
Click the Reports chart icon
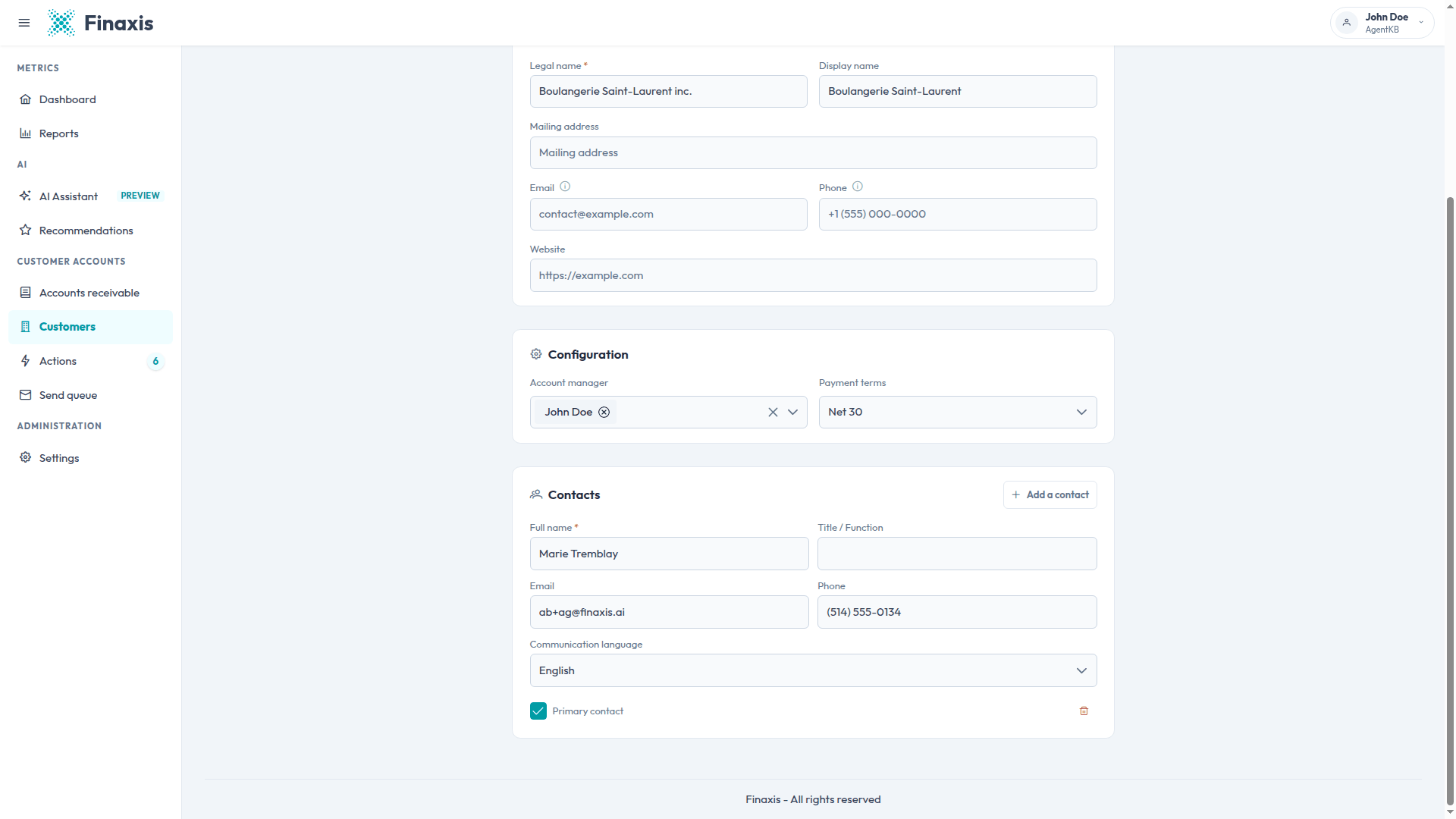[26, 133]
